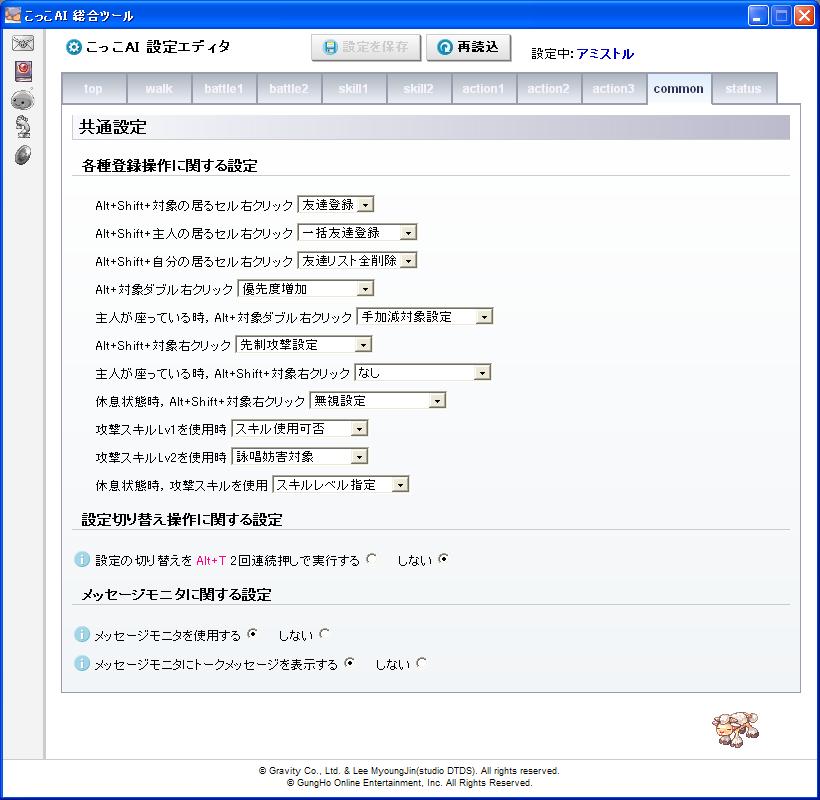Select しない for メッセージモニタを使用する
This screenshot has height=800, width=820.
(x=324, y=634)
